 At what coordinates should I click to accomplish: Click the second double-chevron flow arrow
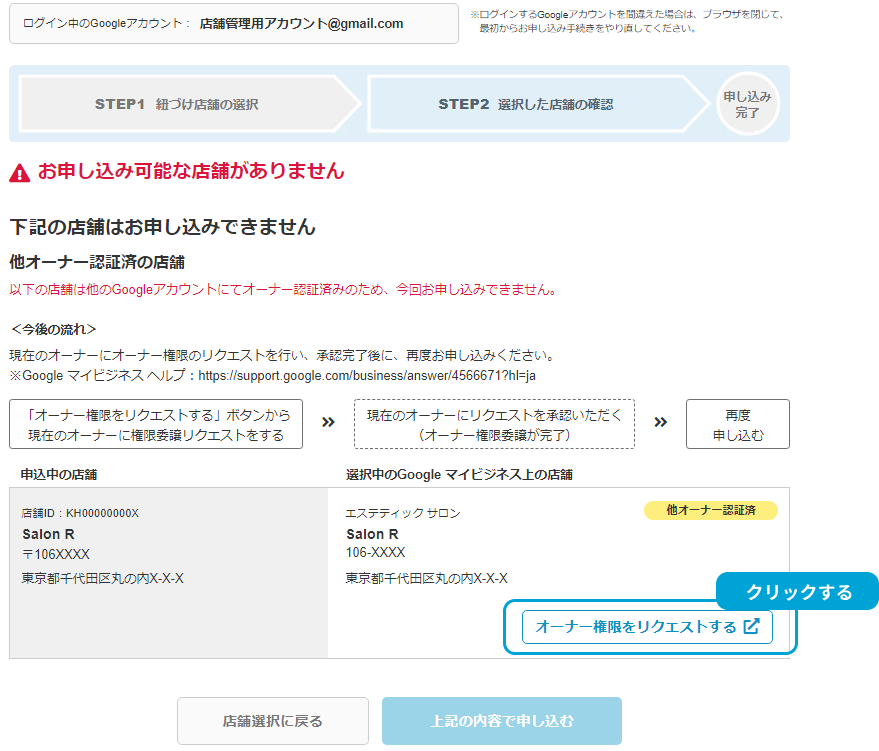point(660,422)
